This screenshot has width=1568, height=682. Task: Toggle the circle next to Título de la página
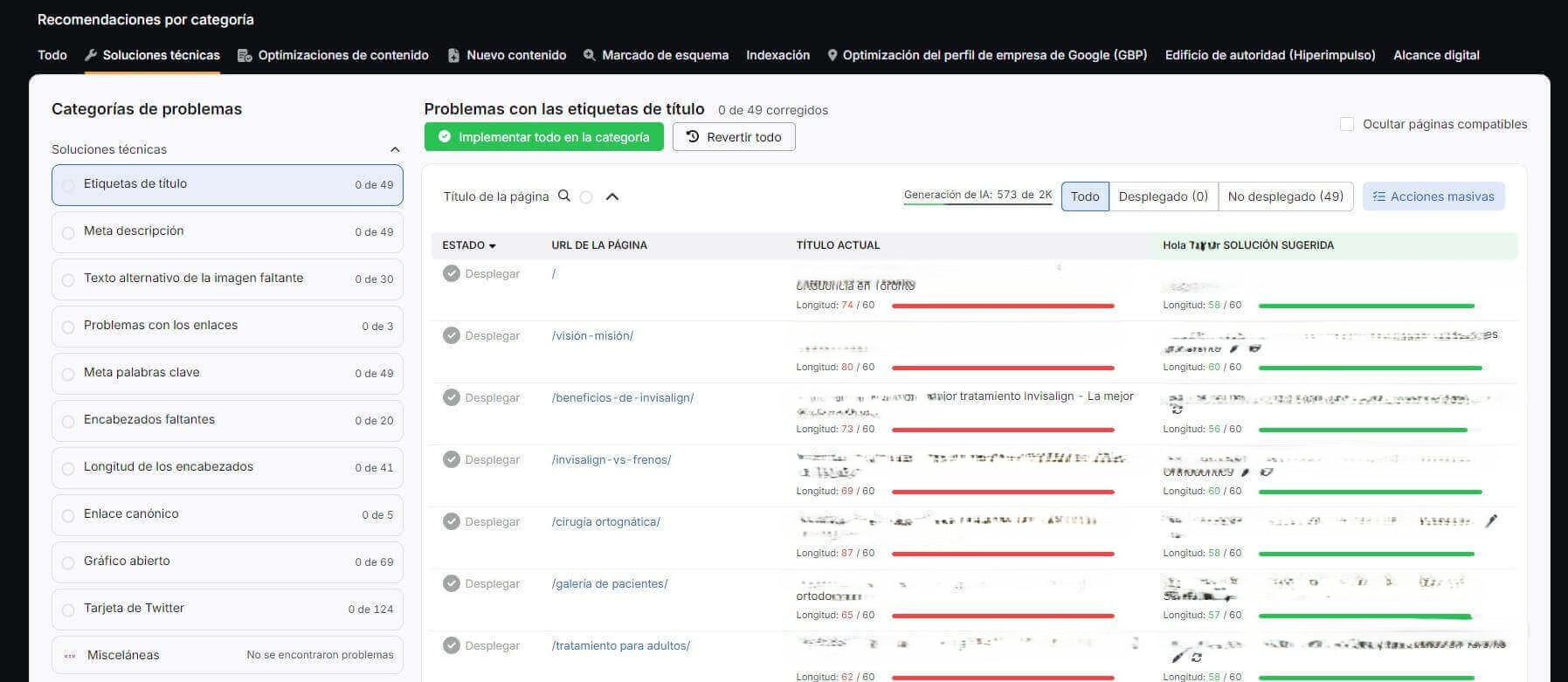pos(586,197)
